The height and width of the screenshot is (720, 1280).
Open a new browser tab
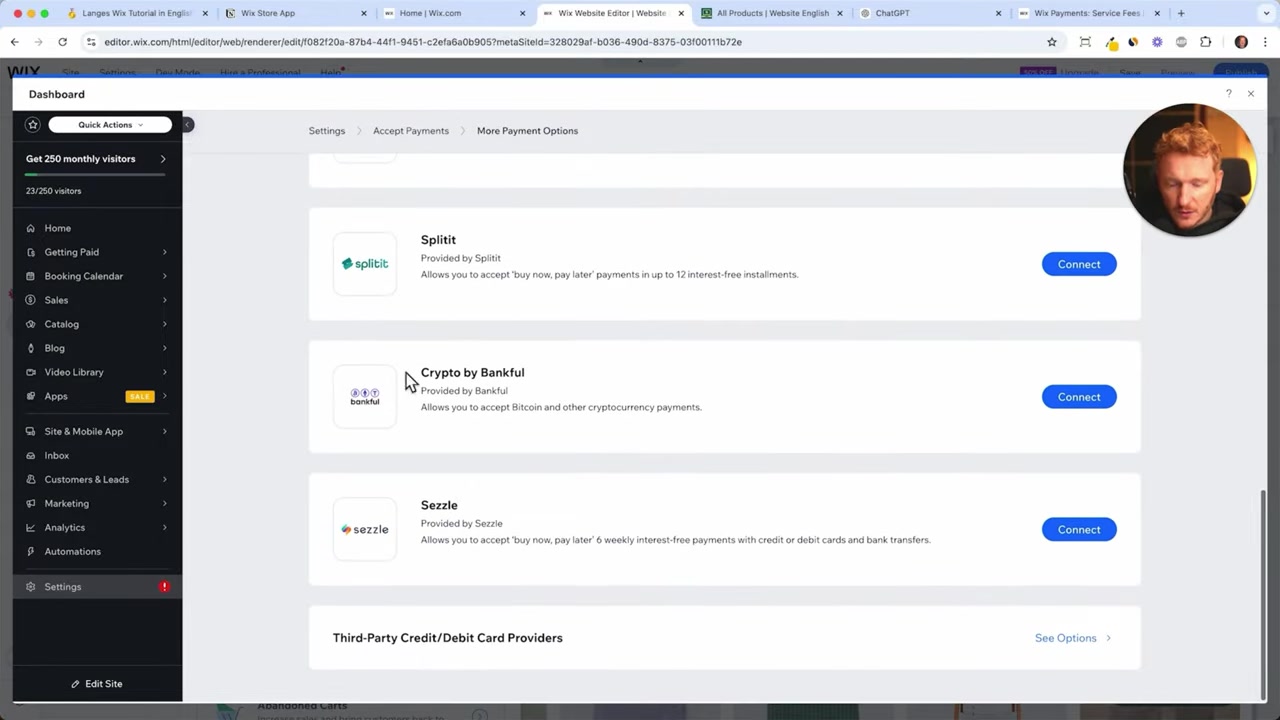point(1181,13)
